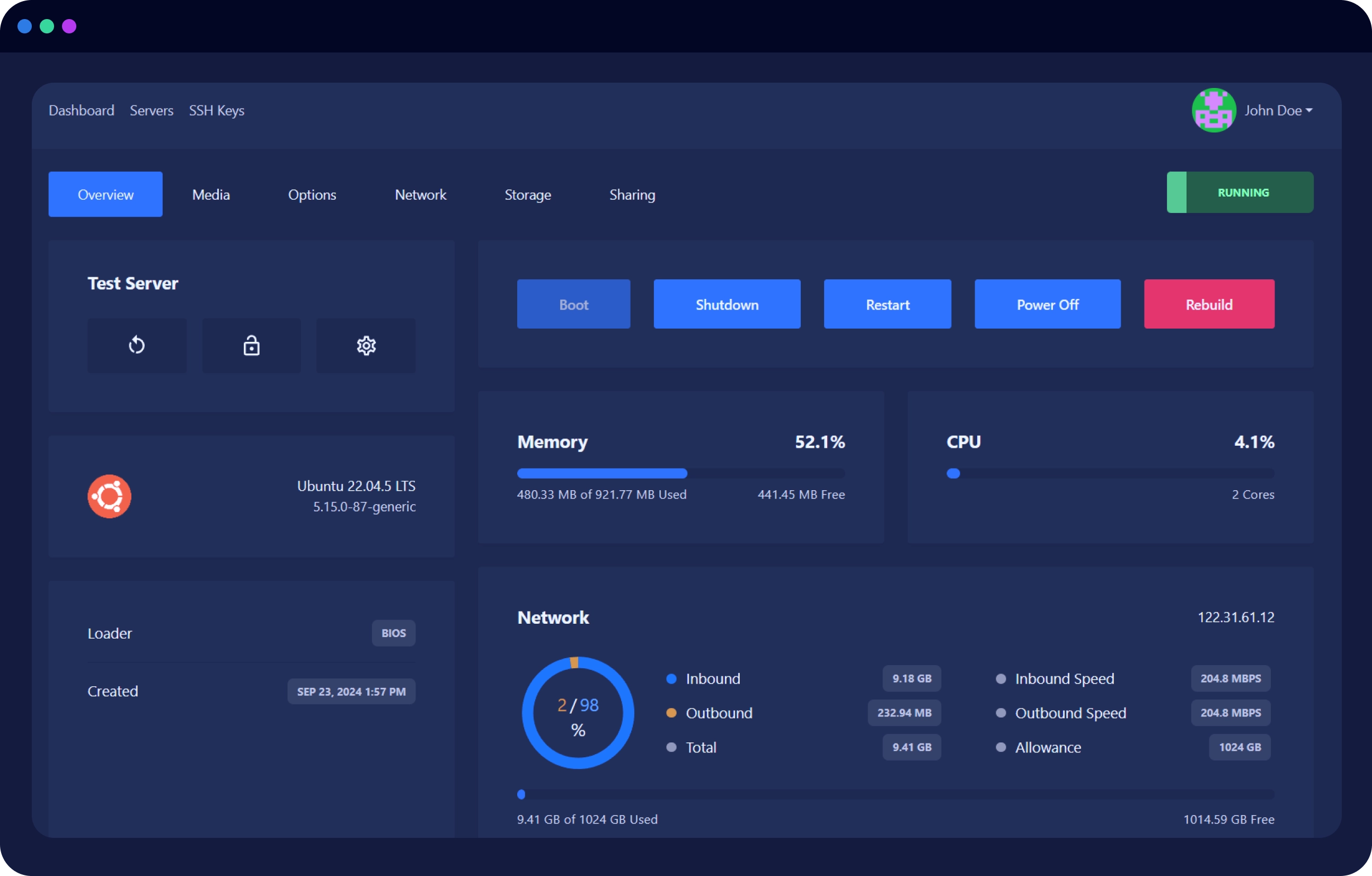Click the network usage donut chart
The width and height of the screenshot is (1372, 876).
pos(578,712)
